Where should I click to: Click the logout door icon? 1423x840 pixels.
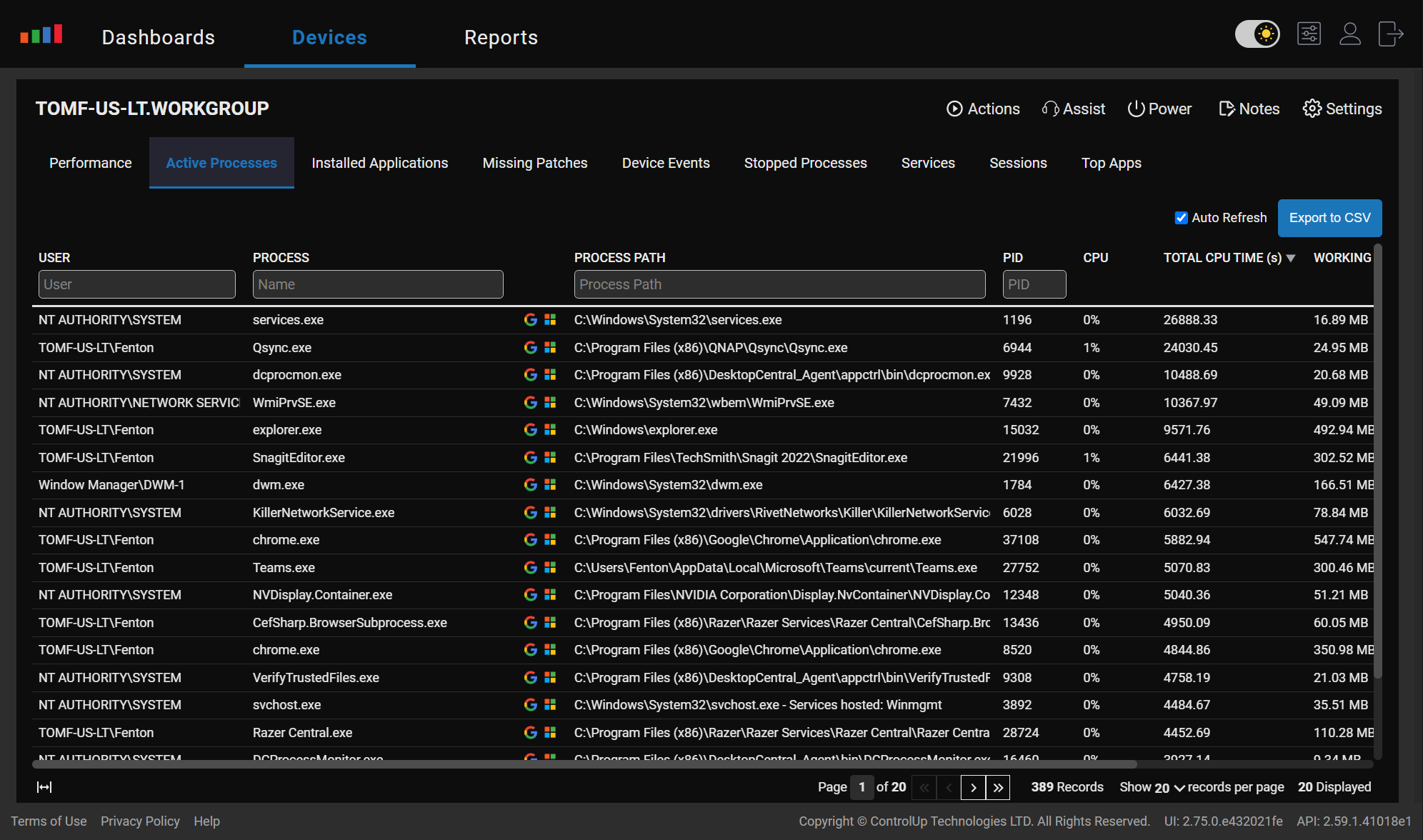pos(1390,34)
